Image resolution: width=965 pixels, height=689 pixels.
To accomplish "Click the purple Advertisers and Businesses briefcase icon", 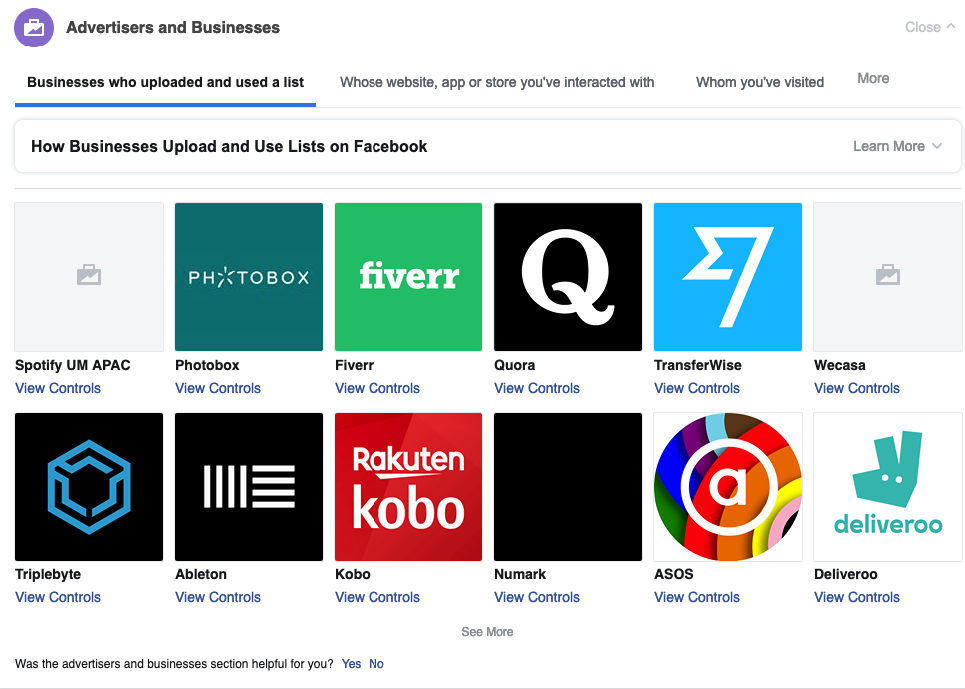I will click(x=33, y=28).
